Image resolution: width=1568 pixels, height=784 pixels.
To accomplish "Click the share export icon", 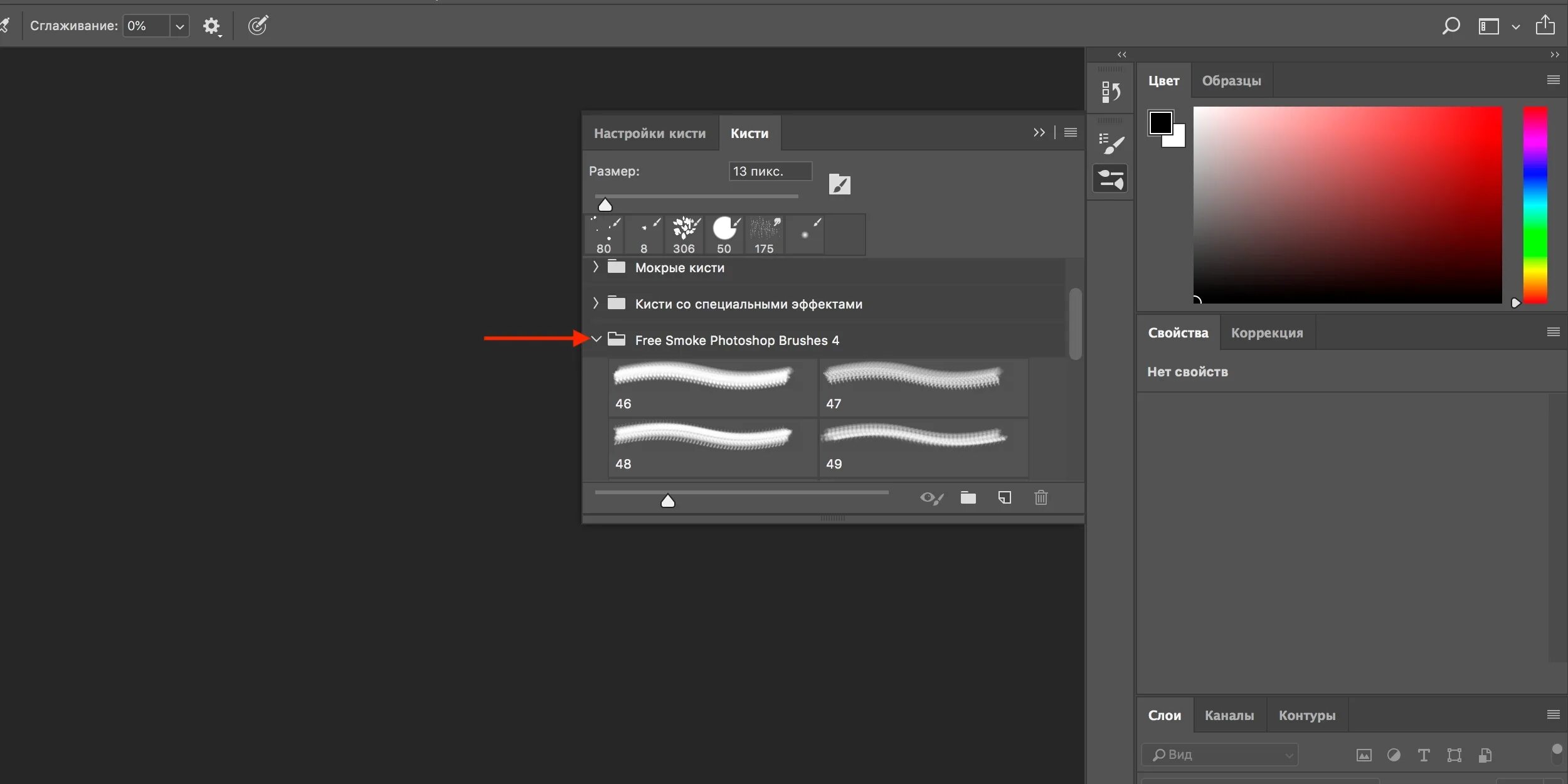I will point(1545,25).
